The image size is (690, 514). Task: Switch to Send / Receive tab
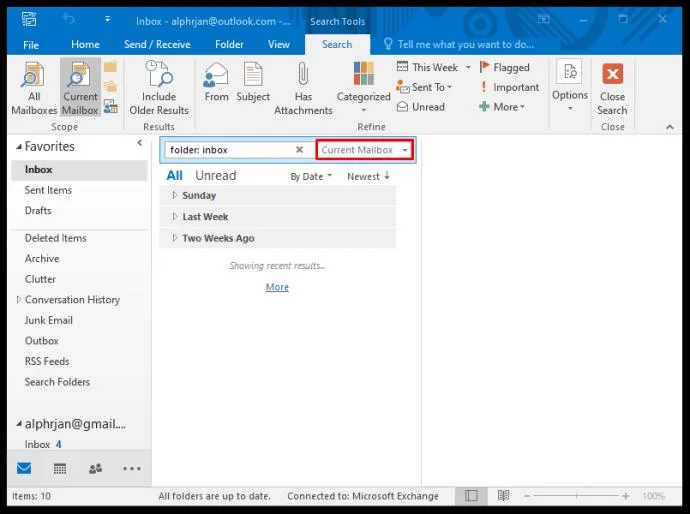click(157, 44)
